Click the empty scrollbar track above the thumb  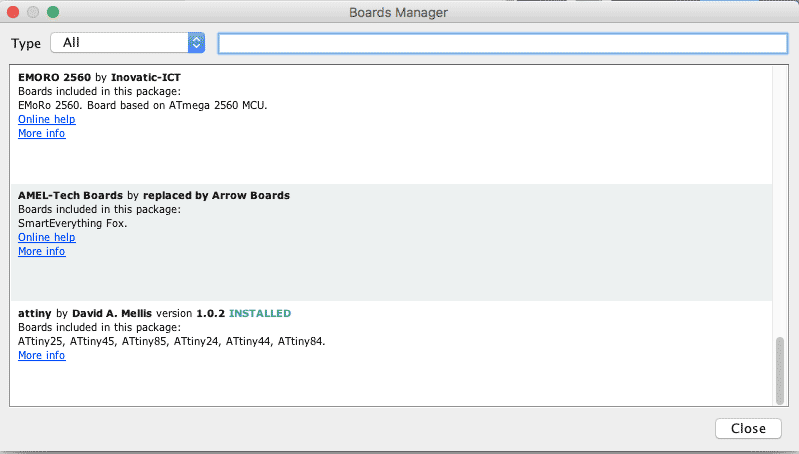click(x=780, y=200)
